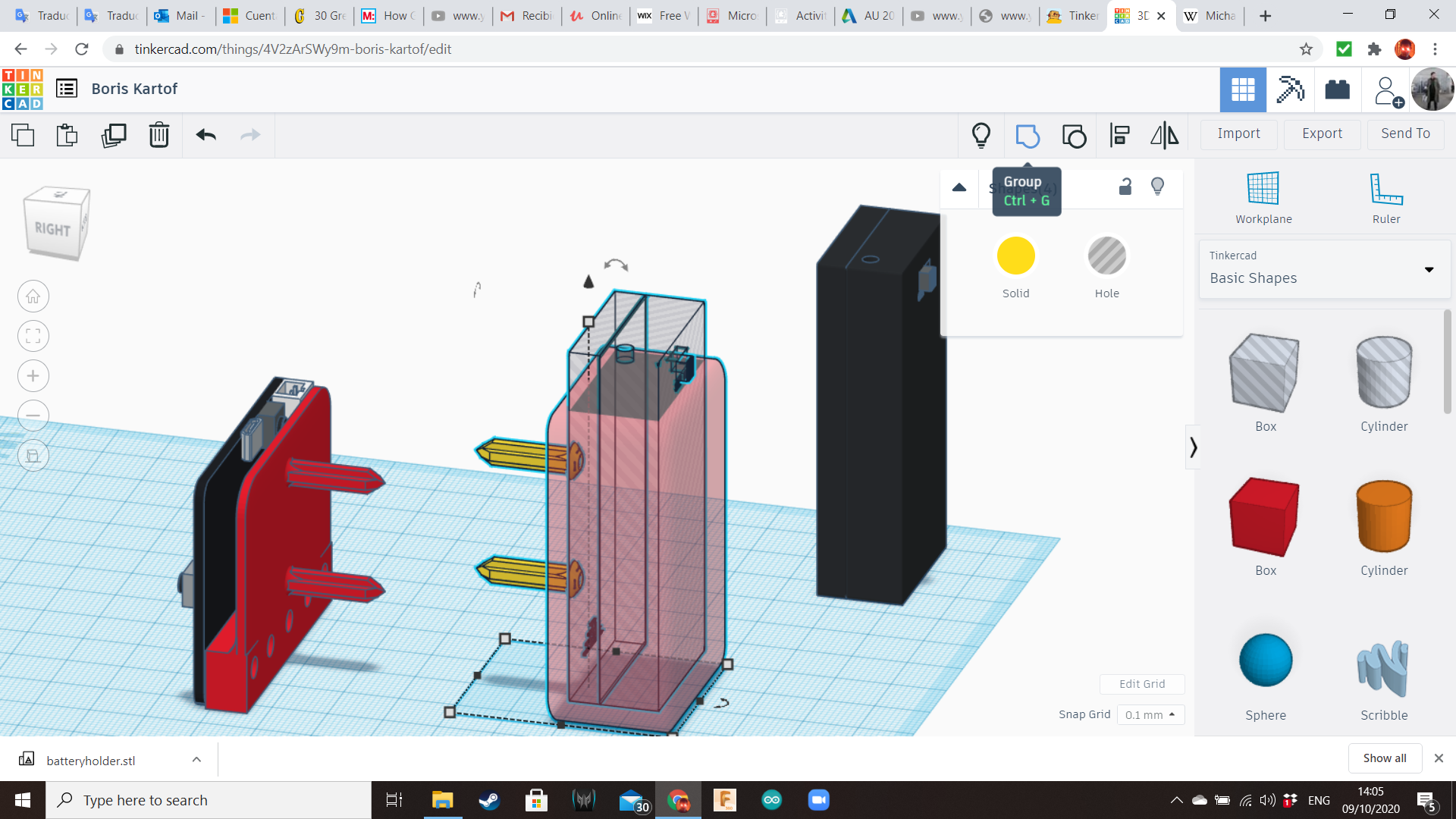Viewport: 1456px width, 819px height.
Task: Click the Group shapes icon
Action: pos(1028,136)
